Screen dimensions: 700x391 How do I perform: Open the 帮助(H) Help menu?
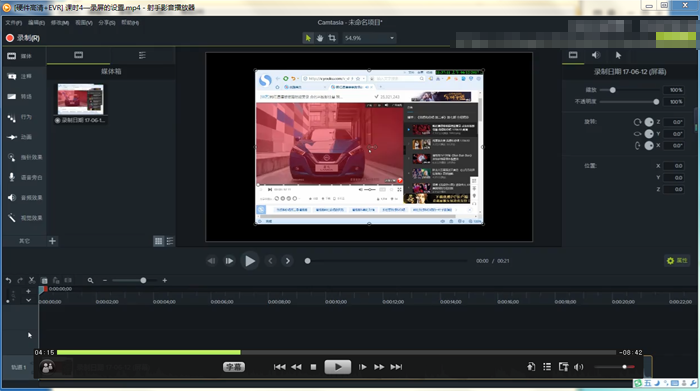click(130, 22)
